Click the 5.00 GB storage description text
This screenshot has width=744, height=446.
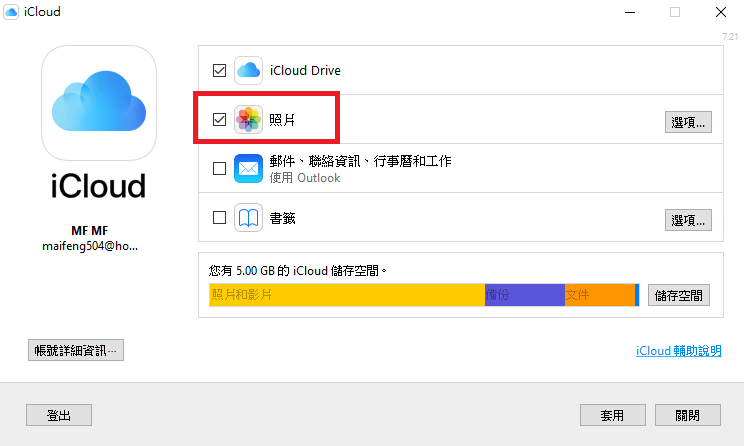click(x=298, y=271)
